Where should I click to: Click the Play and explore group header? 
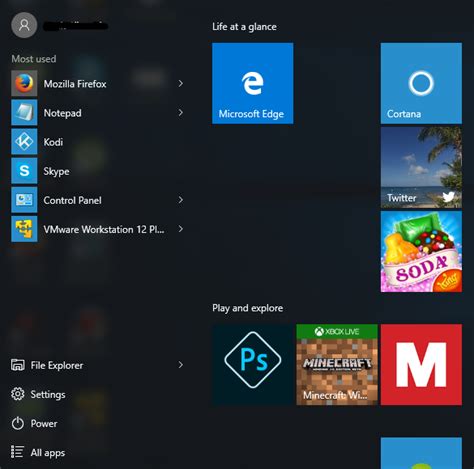tap(248, 308)
